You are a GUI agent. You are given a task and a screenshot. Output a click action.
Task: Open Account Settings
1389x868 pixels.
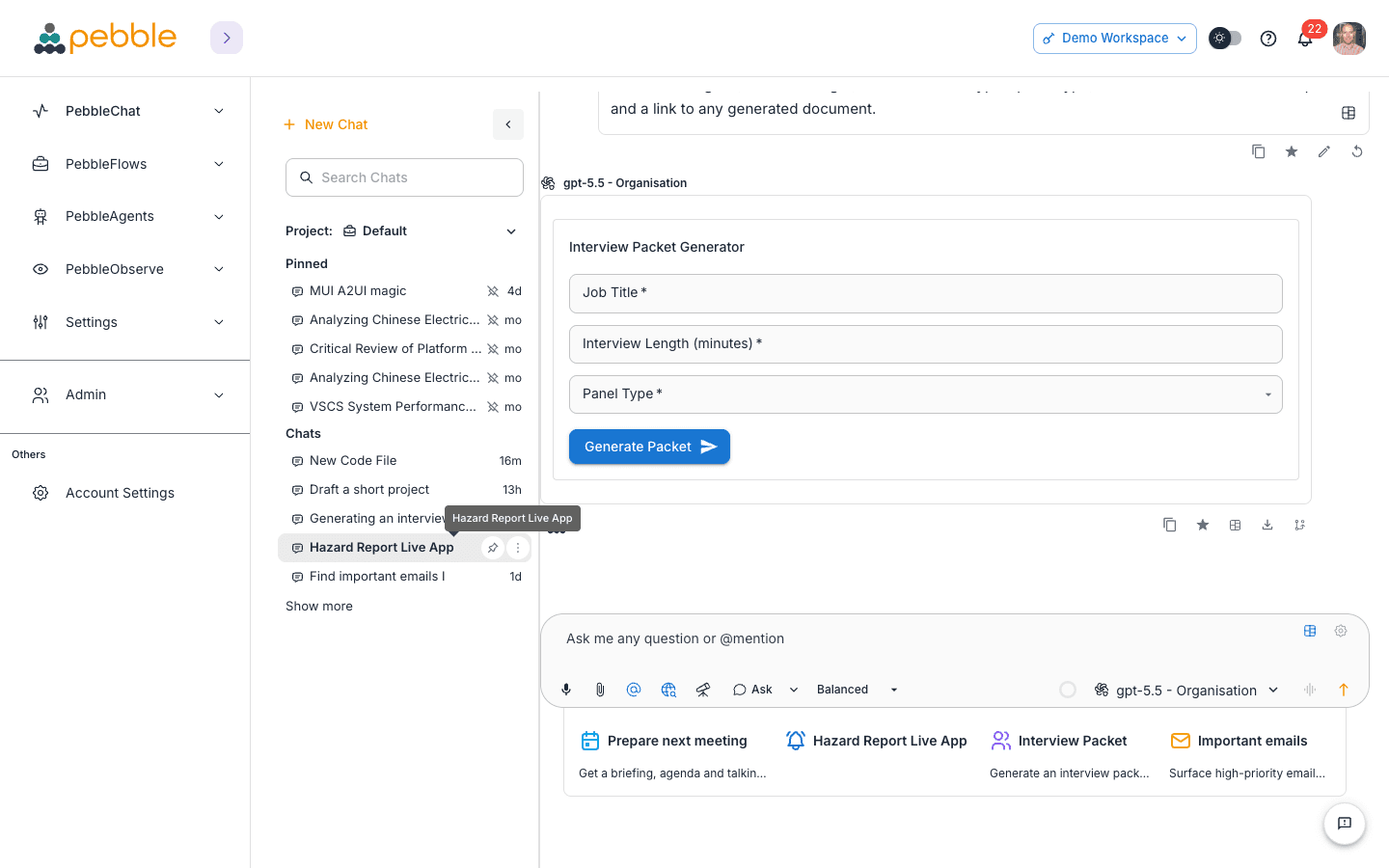120,493
